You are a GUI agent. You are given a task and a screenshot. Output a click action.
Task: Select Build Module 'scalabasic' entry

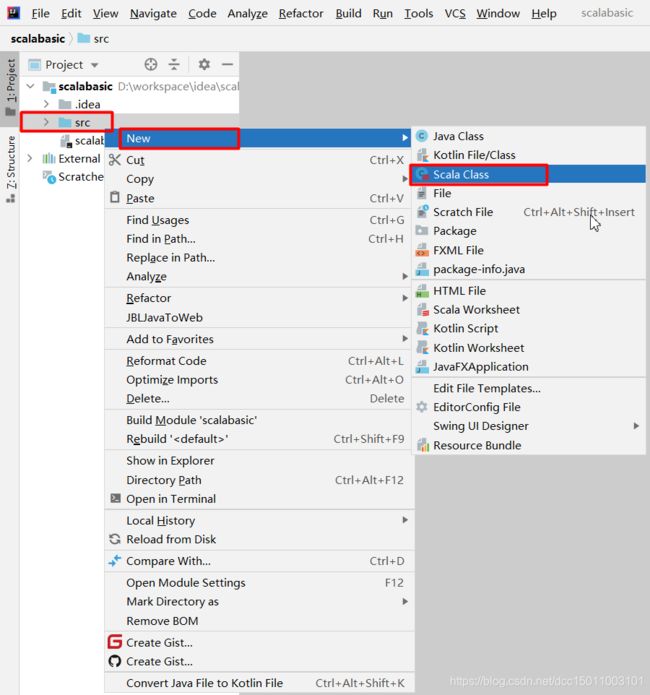pos(259,420)
